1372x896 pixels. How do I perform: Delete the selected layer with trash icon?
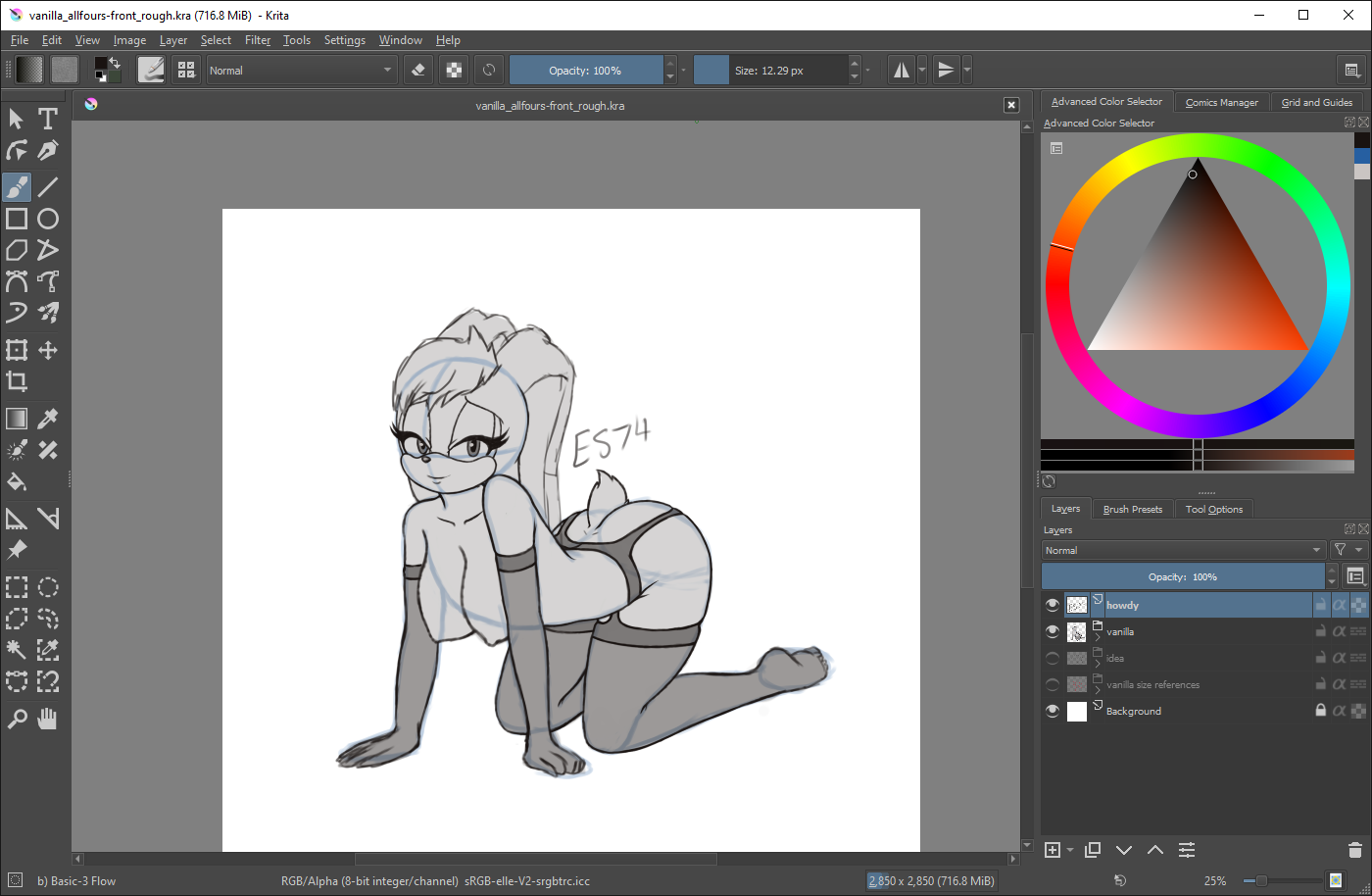[1355, 850]
